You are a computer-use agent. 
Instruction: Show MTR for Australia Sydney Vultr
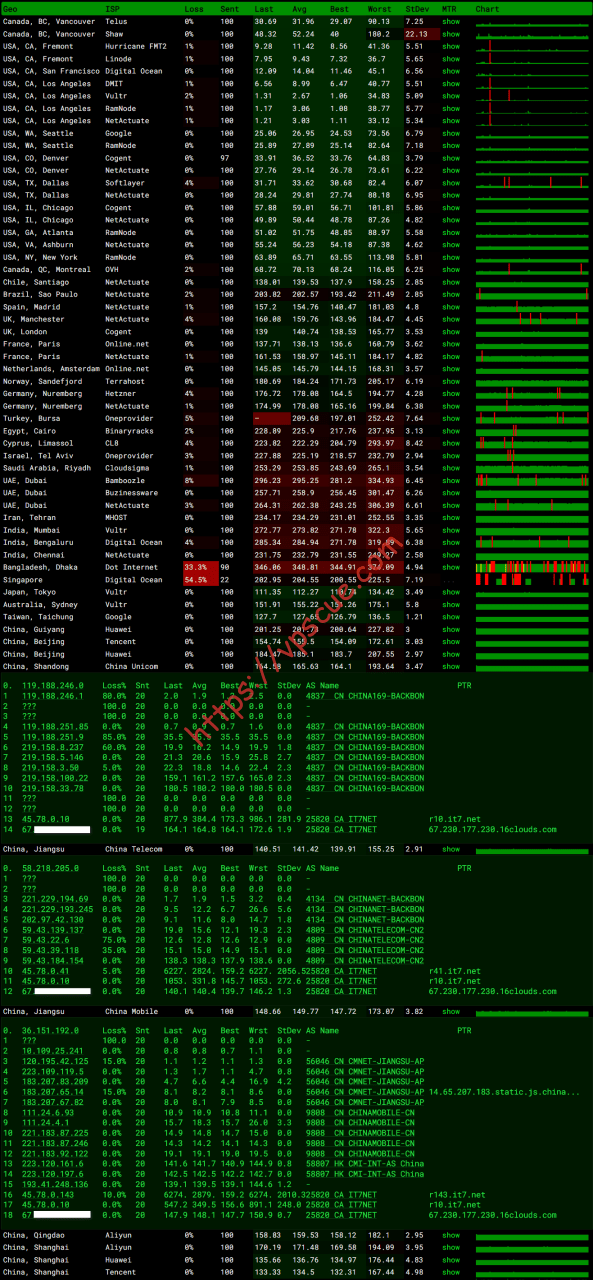(x=451, y=605)
